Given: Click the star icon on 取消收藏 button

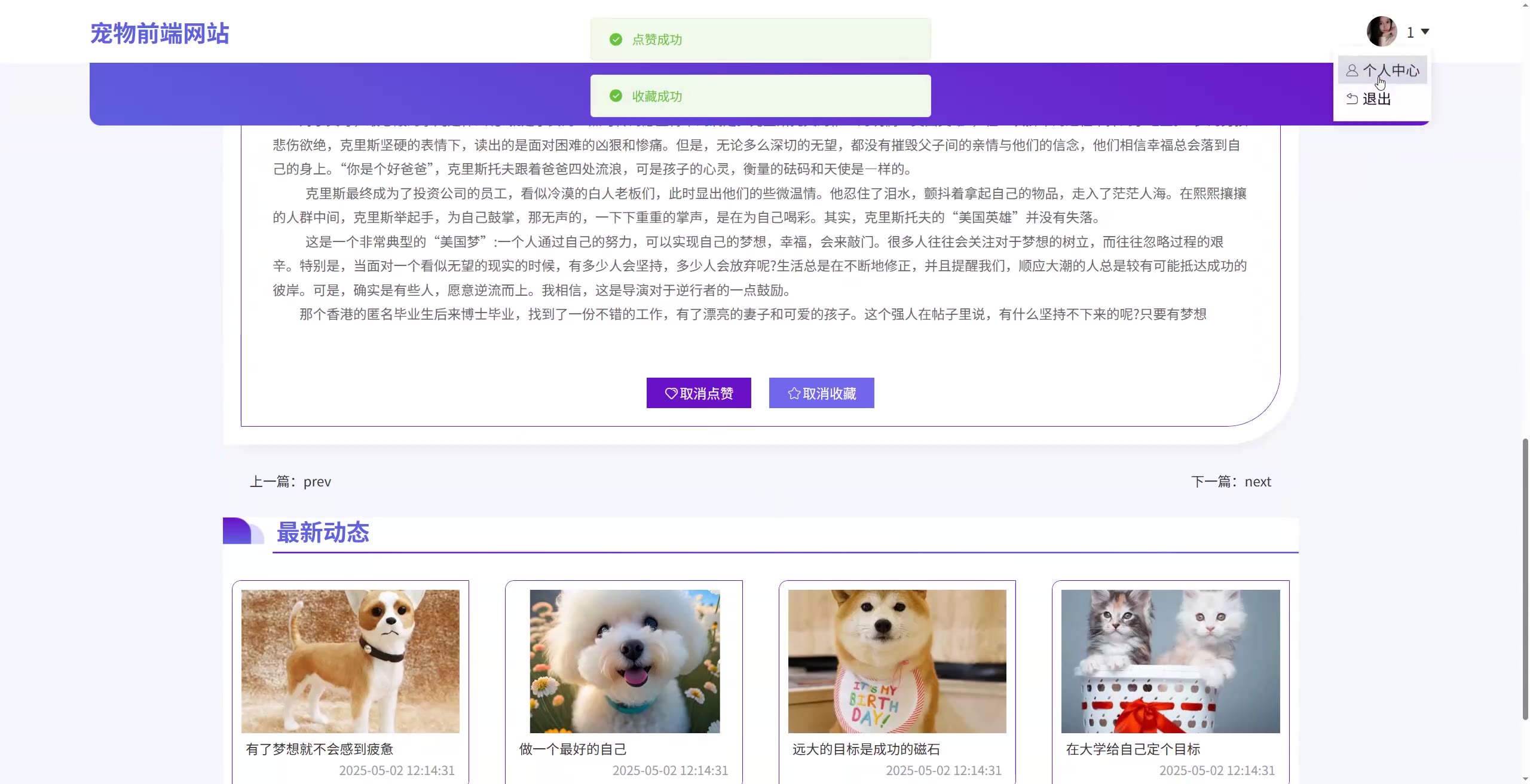Looking at the screenshot, I should pos(794,393).
